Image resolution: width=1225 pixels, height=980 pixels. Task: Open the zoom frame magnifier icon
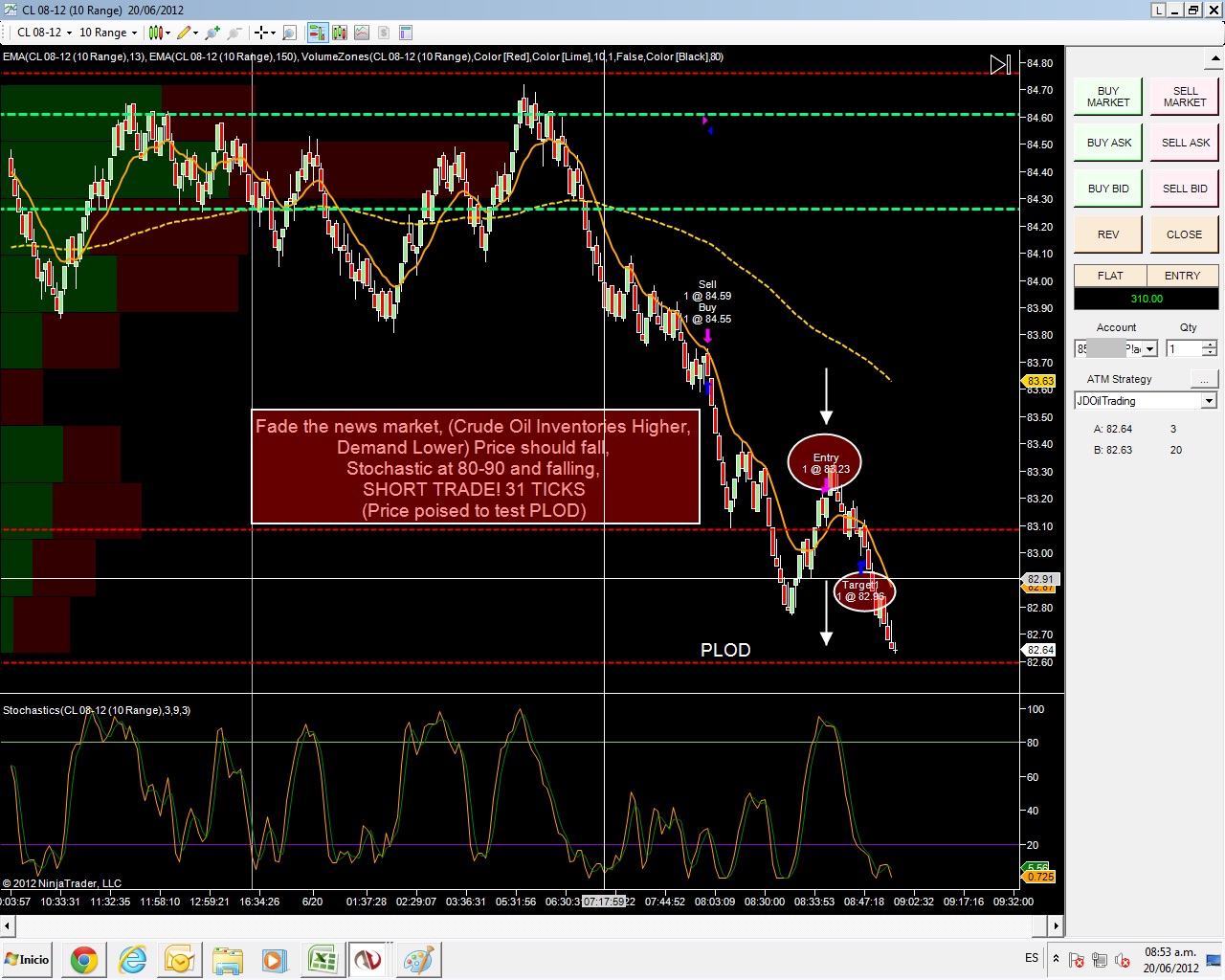tap(287, 33)
